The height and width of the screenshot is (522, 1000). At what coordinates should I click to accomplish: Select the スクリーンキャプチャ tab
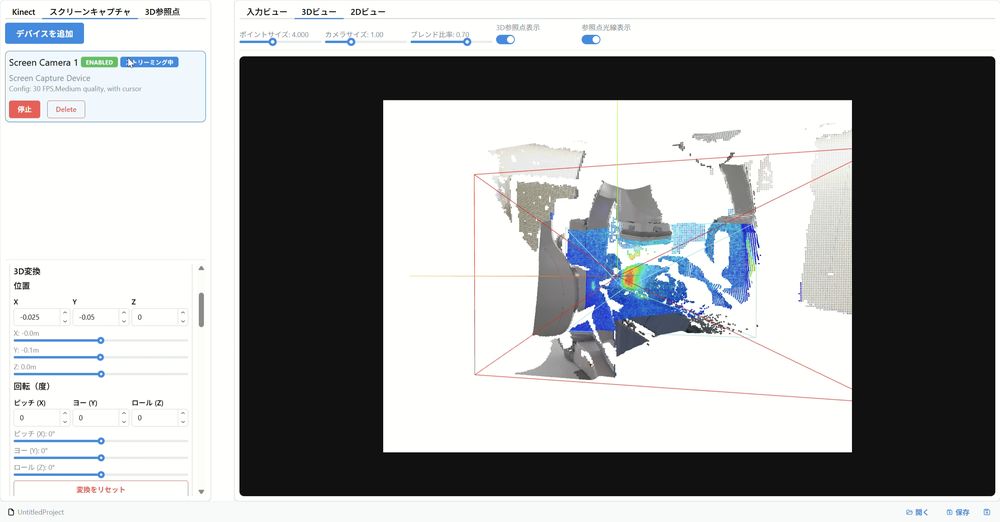pos(90,11)
